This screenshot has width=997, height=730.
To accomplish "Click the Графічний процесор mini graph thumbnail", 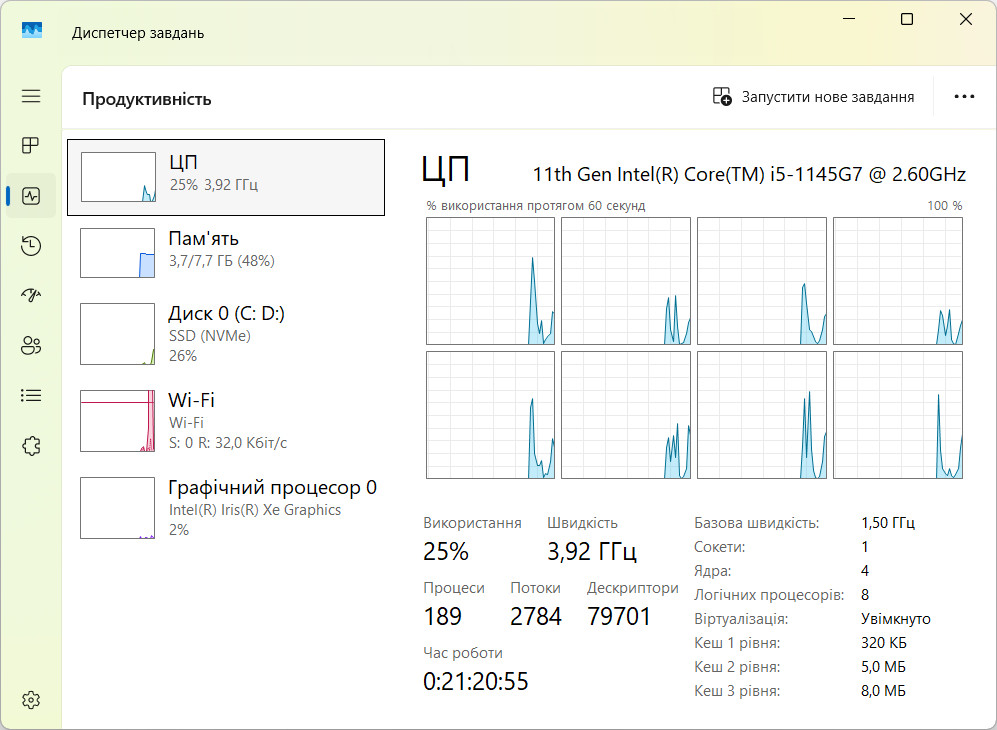I will tap(118, 508).
